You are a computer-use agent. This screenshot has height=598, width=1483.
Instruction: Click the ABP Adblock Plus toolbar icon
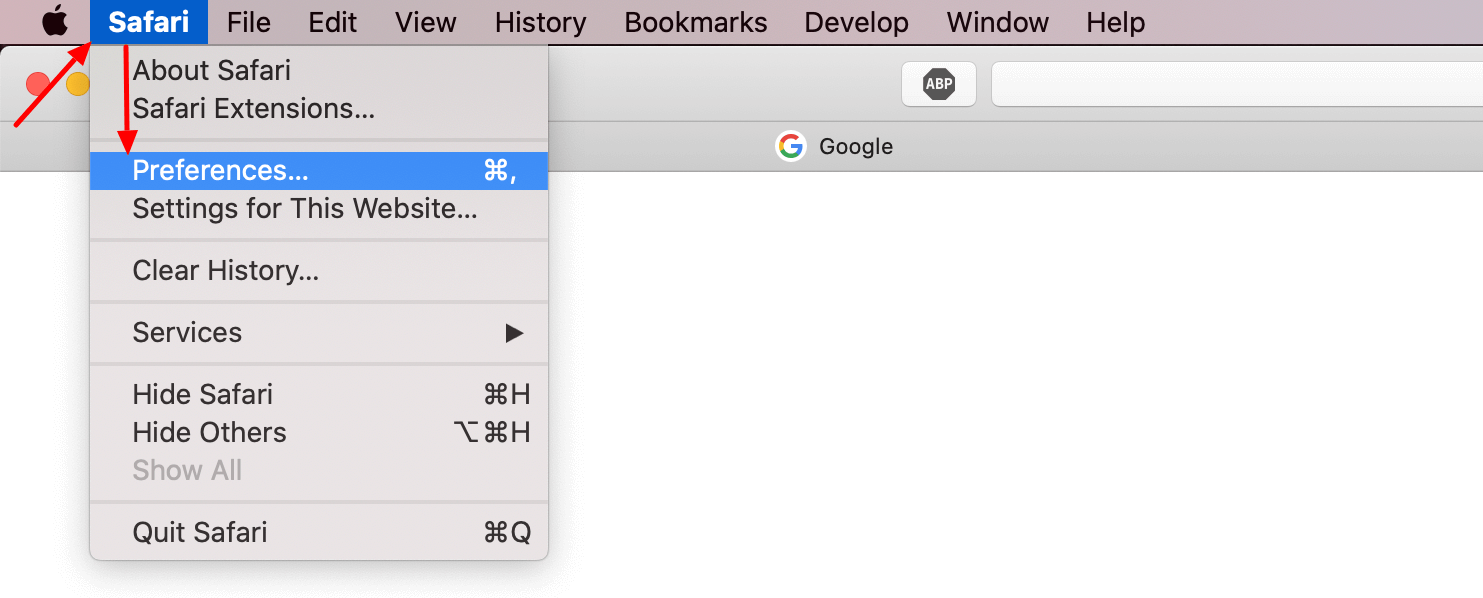938,84
